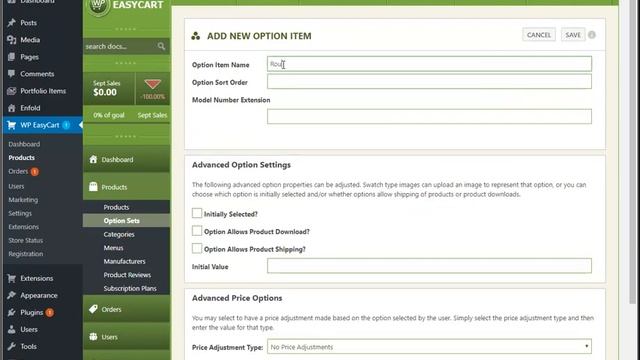
Task: Click the EasyCart Products box icon
Action: 93,187
